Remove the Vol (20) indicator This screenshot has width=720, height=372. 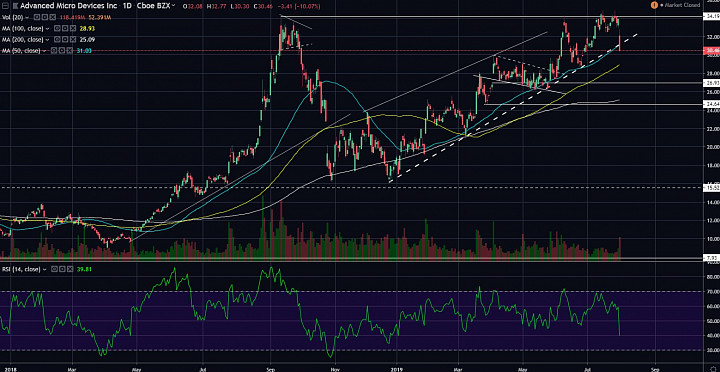point(53,17)
